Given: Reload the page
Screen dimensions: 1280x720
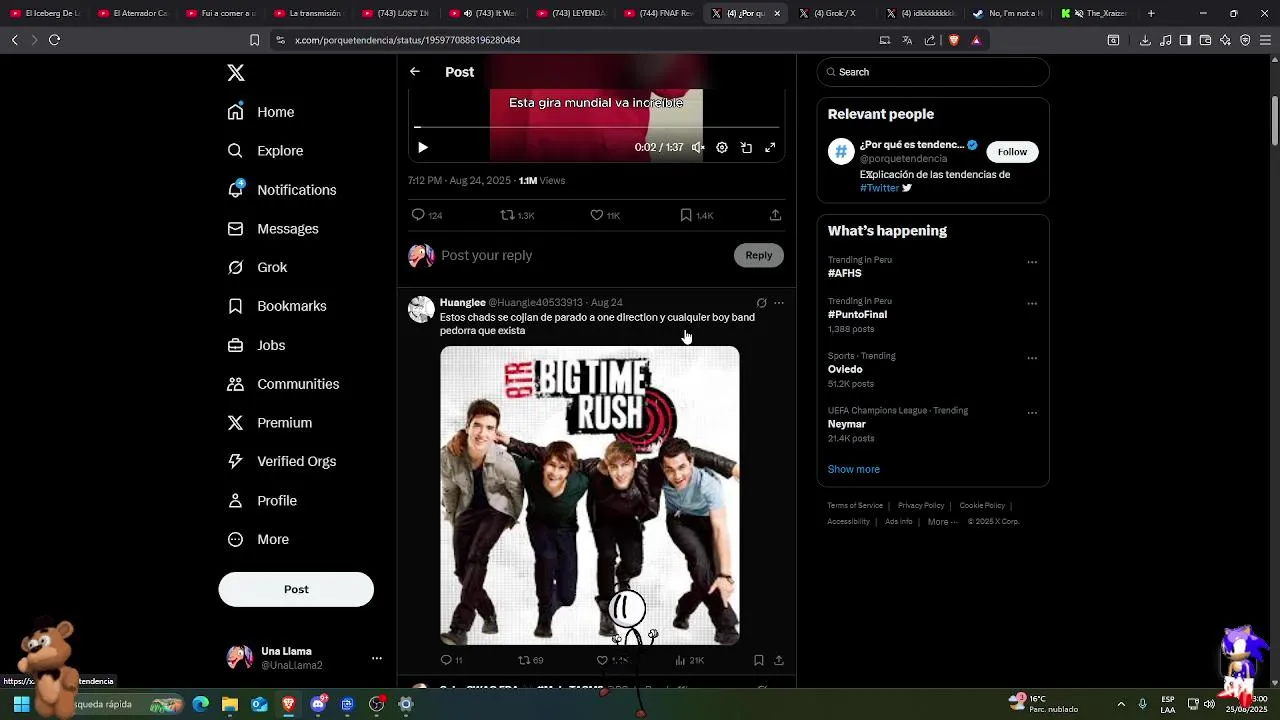Looking at the screenshot, I should click(54, 40).
